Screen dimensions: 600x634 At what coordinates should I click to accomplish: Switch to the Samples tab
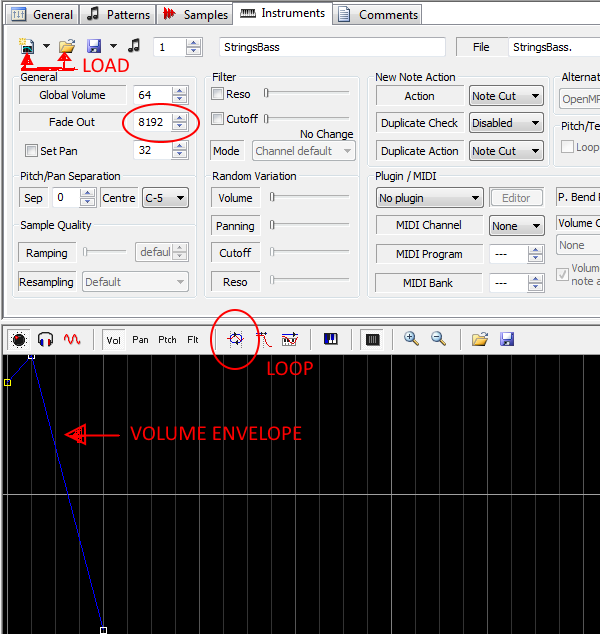pyautogui.click(x=195, y=15)
